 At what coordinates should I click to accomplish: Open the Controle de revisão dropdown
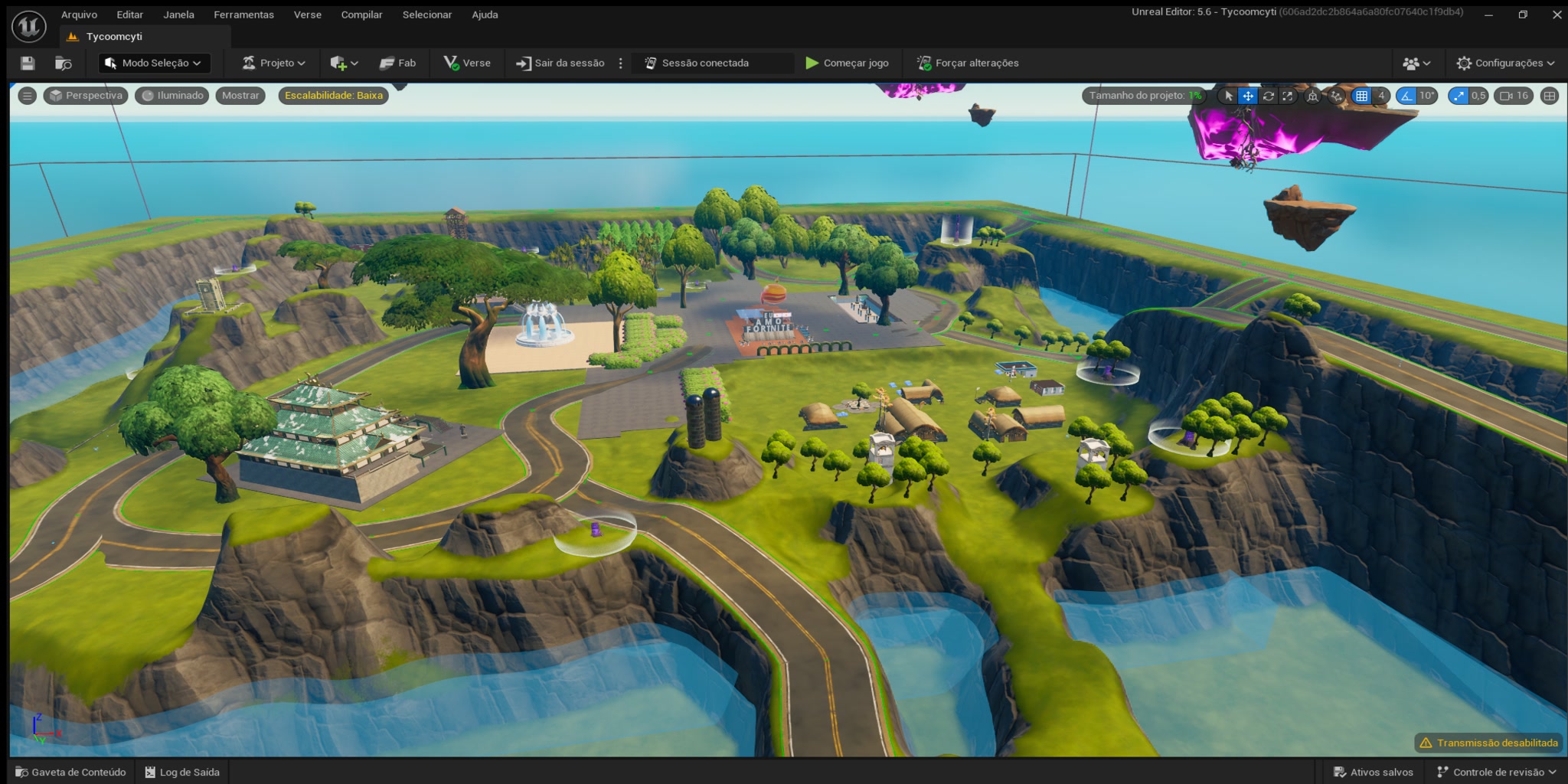pos(1496,772)
